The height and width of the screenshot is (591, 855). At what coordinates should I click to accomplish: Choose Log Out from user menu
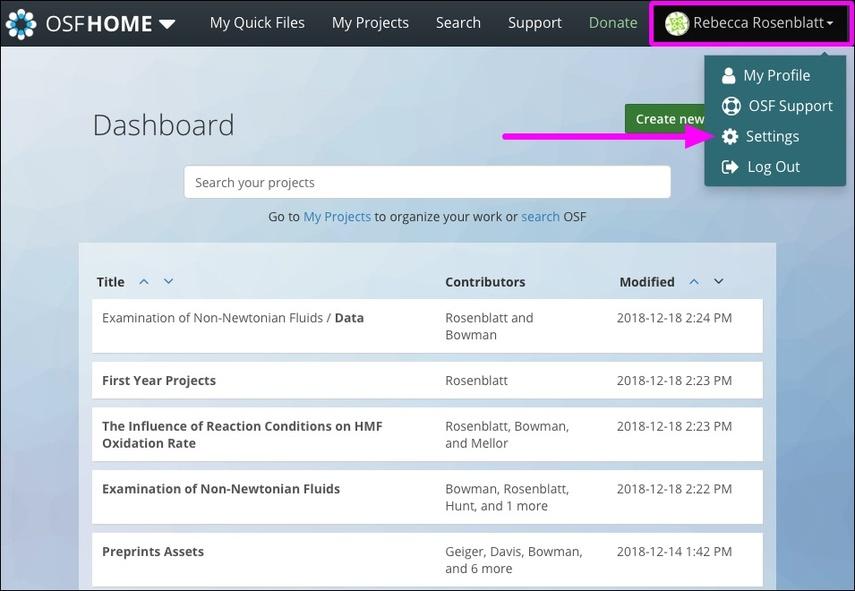pos(775,167)
